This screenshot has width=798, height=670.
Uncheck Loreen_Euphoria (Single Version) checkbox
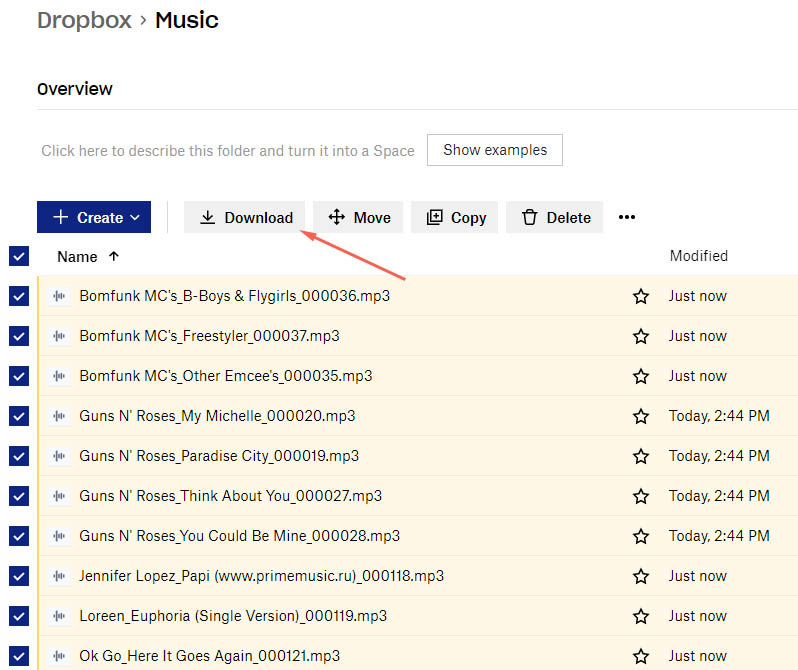(19, 616)
